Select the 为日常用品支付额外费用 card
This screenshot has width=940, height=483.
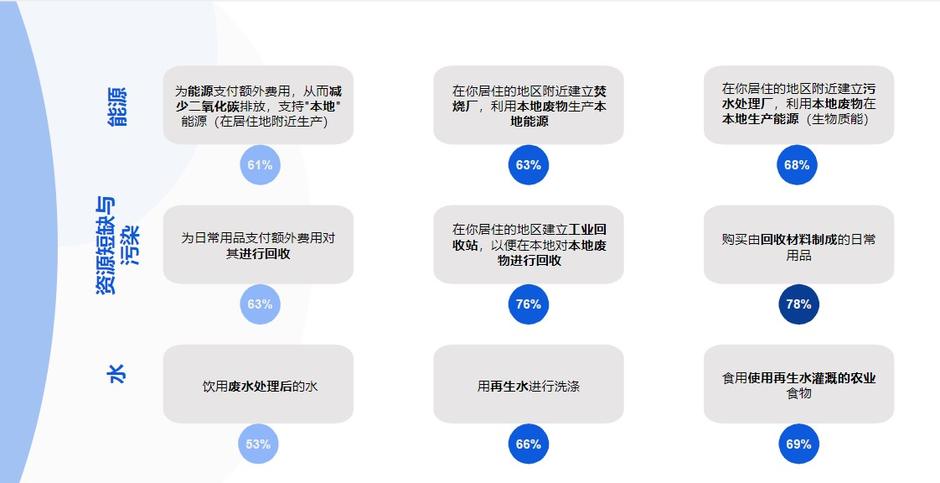[258, 244]
